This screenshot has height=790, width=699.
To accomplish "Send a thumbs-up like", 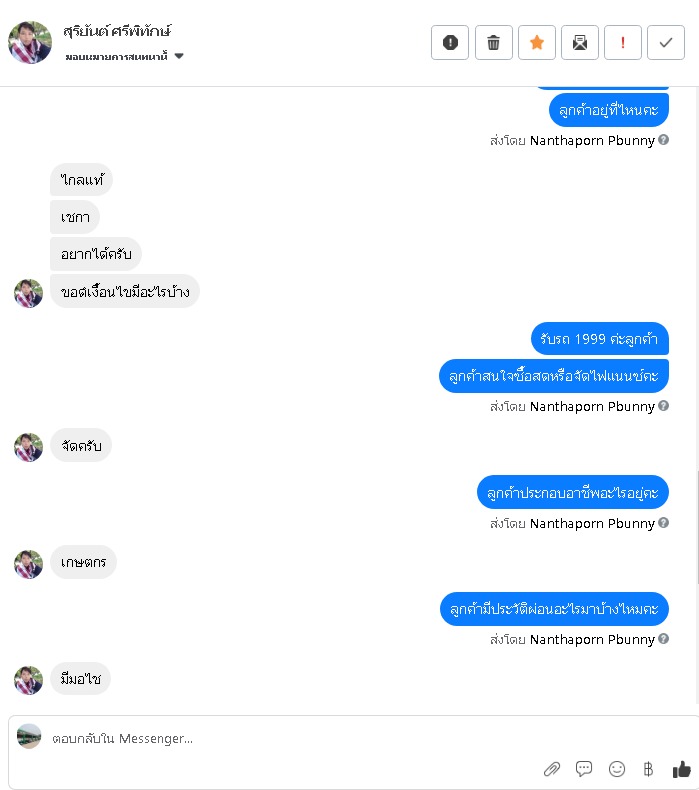I will (x=681, y=769).
